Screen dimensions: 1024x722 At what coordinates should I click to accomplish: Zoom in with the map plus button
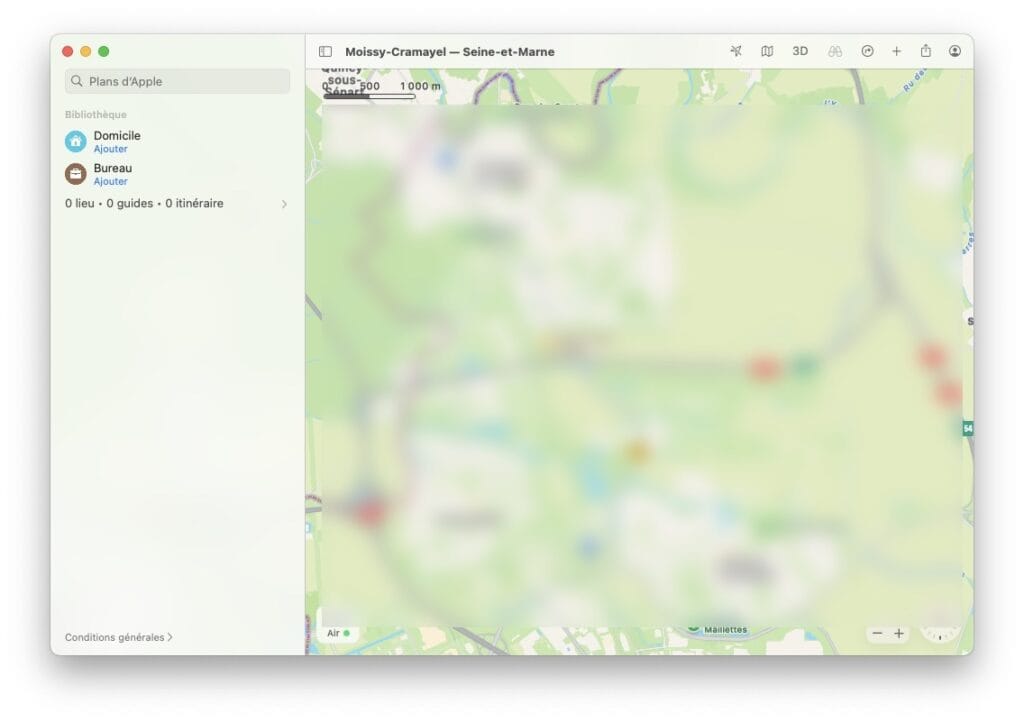899,634
